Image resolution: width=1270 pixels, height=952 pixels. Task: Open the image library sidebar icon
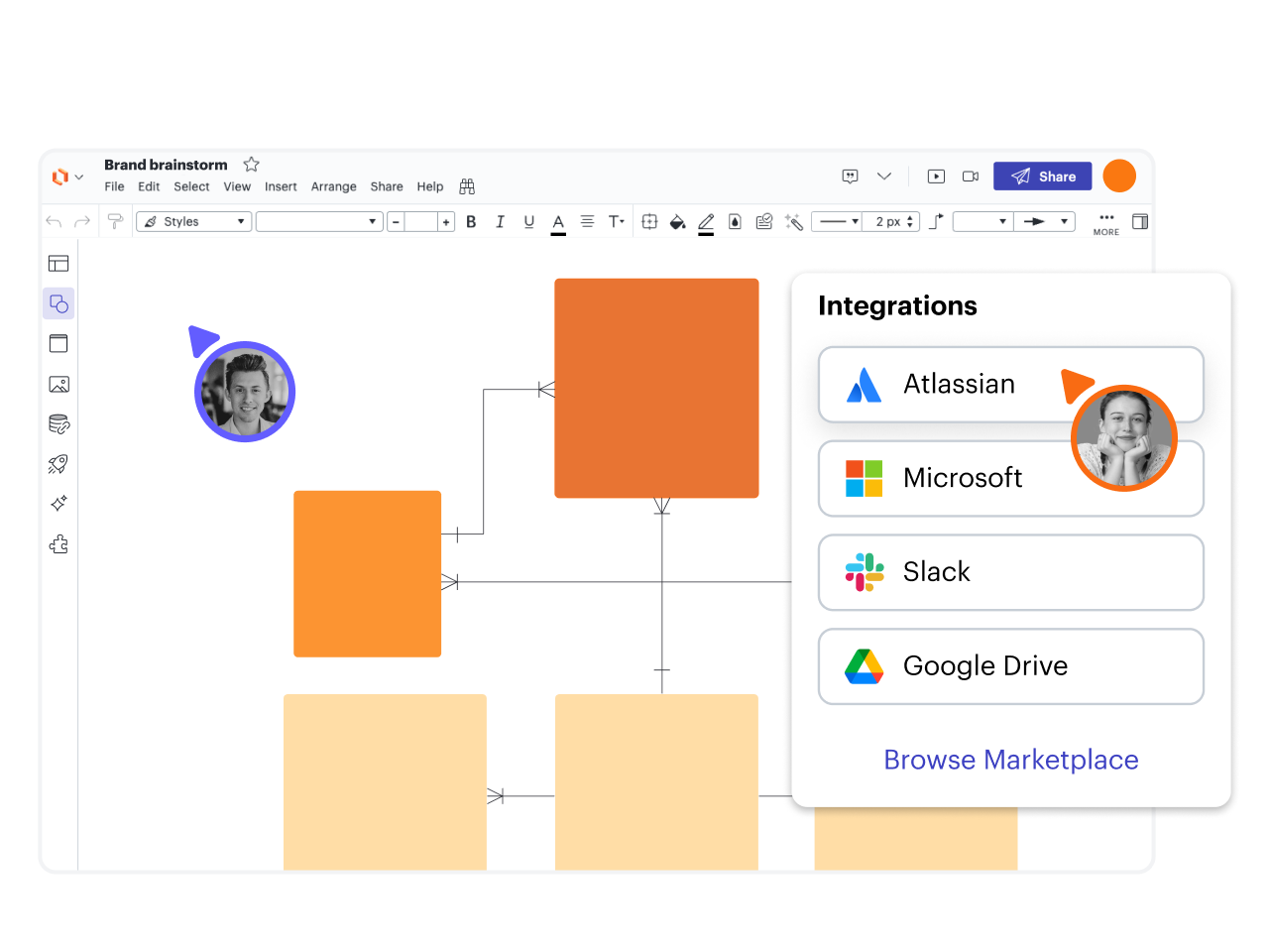(58, 384)
